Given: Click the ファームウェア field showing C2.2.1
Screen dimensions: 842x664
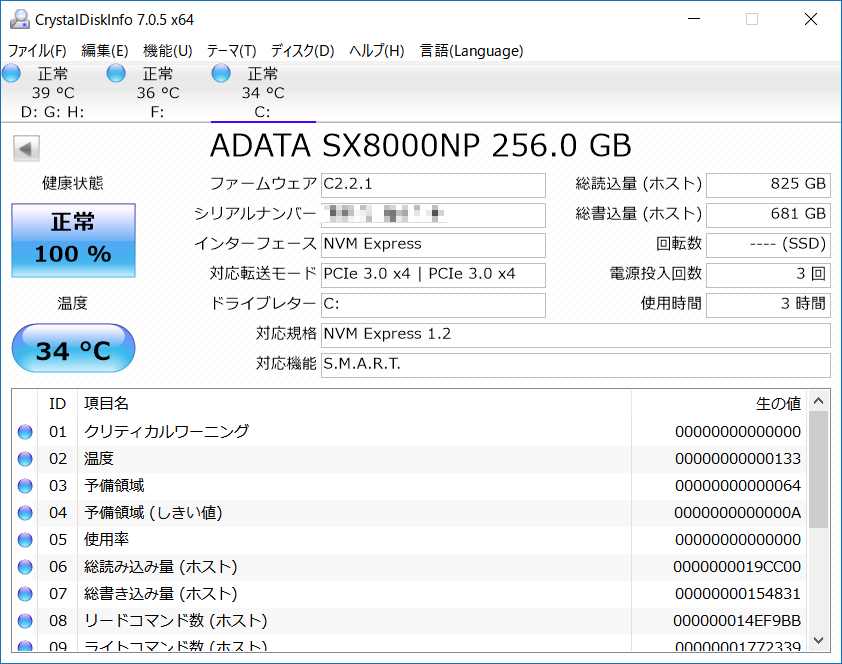Looking at the screenshot, I should (x=433, y=185).
